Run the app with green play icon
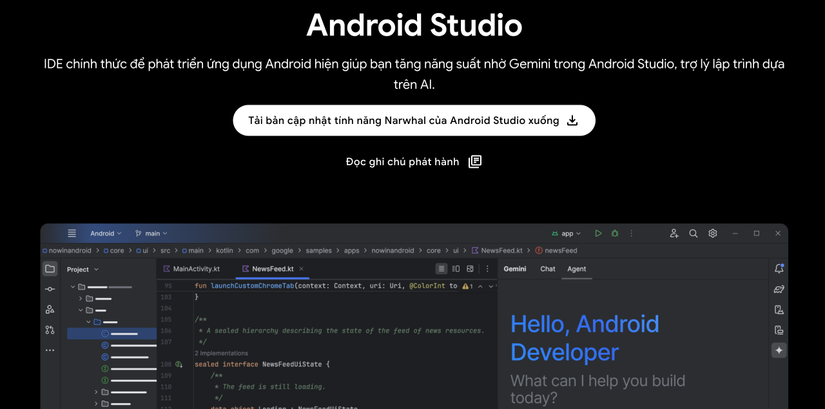Screen dimensions: 825x409 tap(598, 233)
